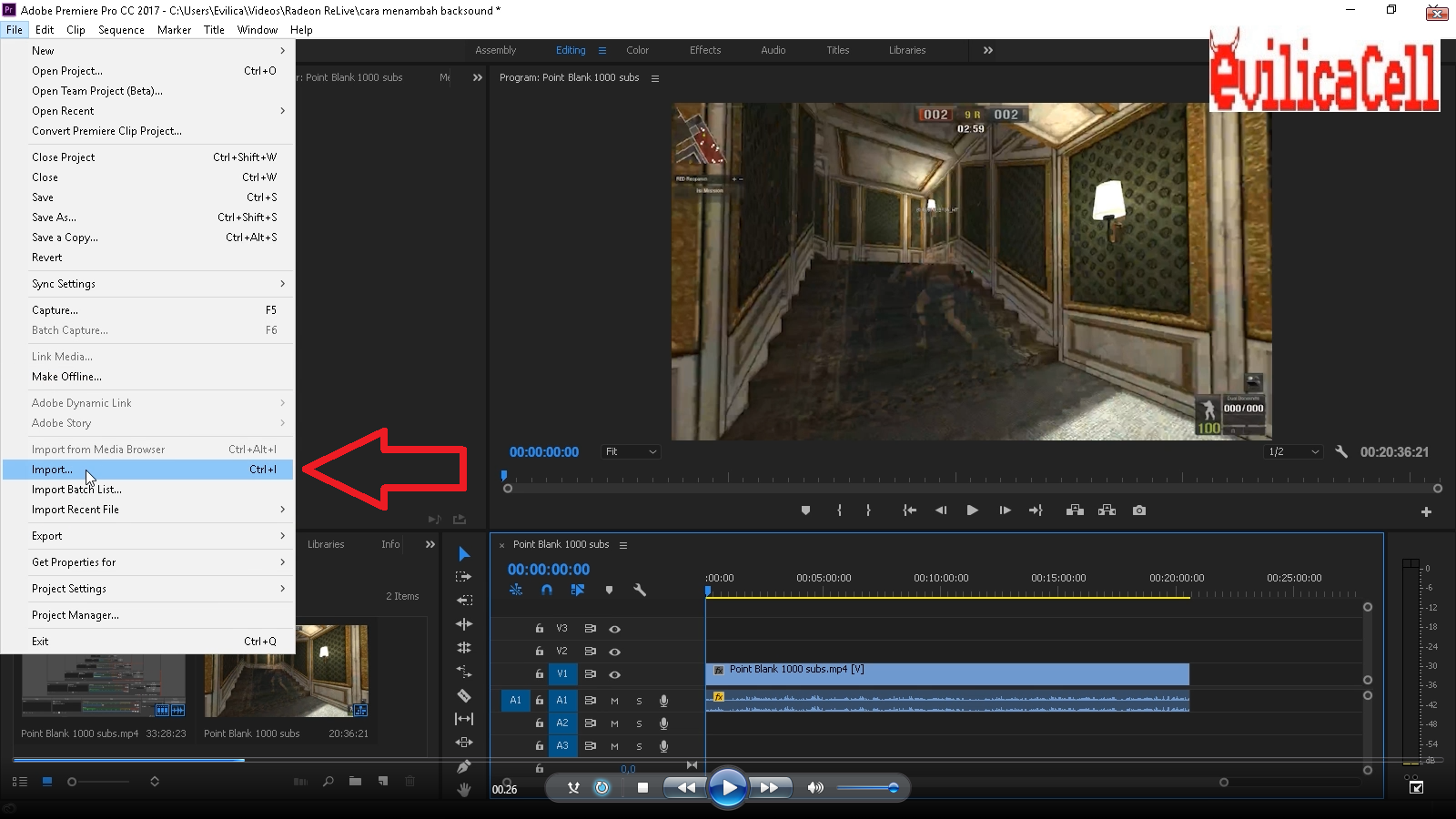Adjust the recorder overlay volume slider
The width and height of the screenshot is (1456, 819).
(867, 788)
